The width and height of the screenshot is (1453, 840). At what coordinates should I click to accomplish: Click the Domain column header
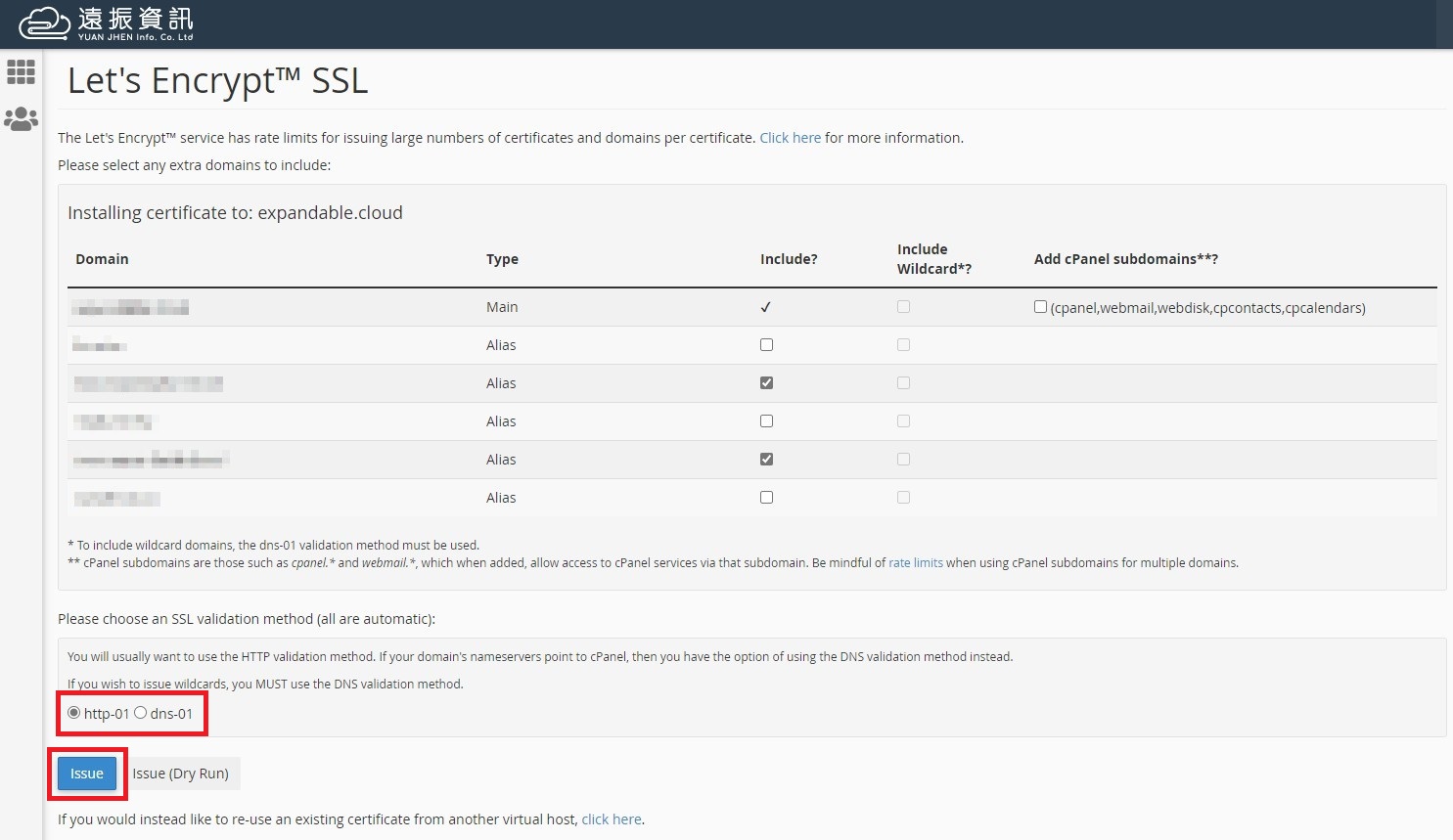102,258
